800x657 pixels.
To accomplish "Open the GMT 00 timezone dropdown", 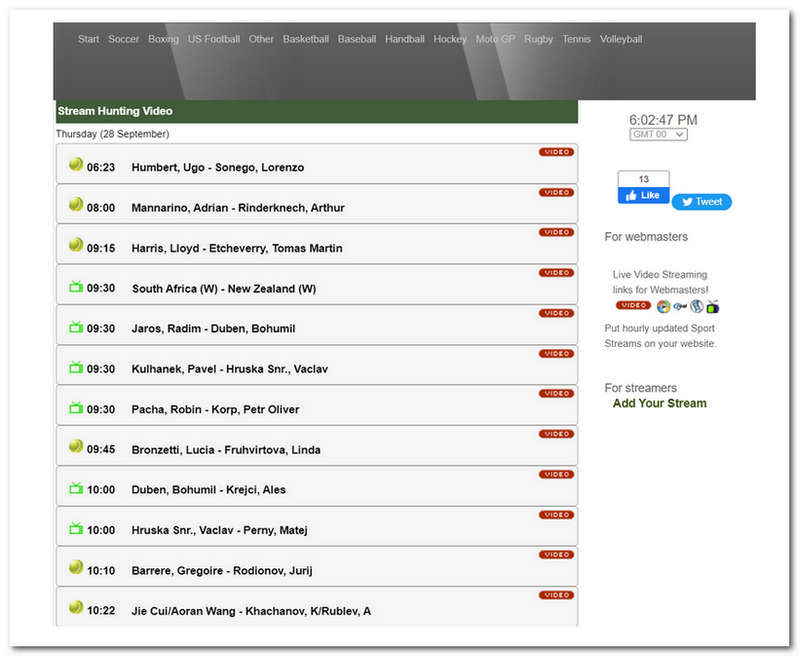I will pyautogui.click(x=658, y=135).
